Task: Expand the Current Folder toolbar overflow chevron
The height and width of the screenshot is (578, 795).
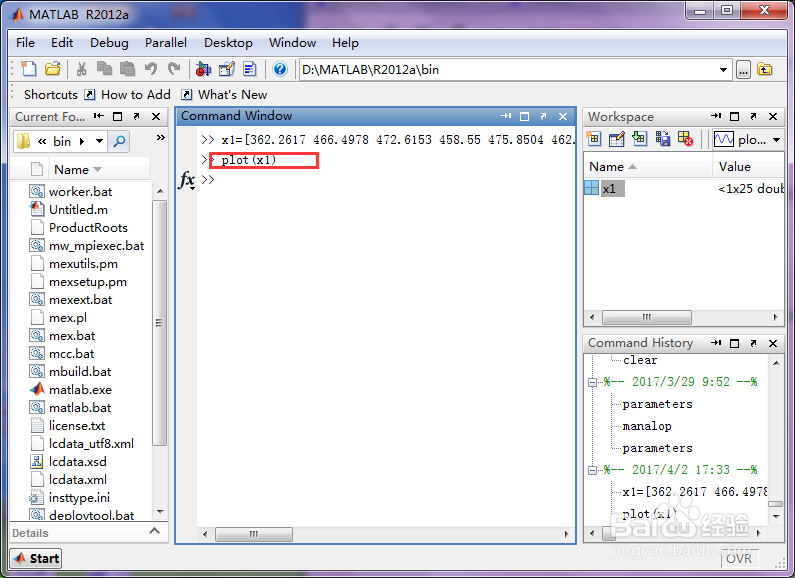Action: point(160,137)
